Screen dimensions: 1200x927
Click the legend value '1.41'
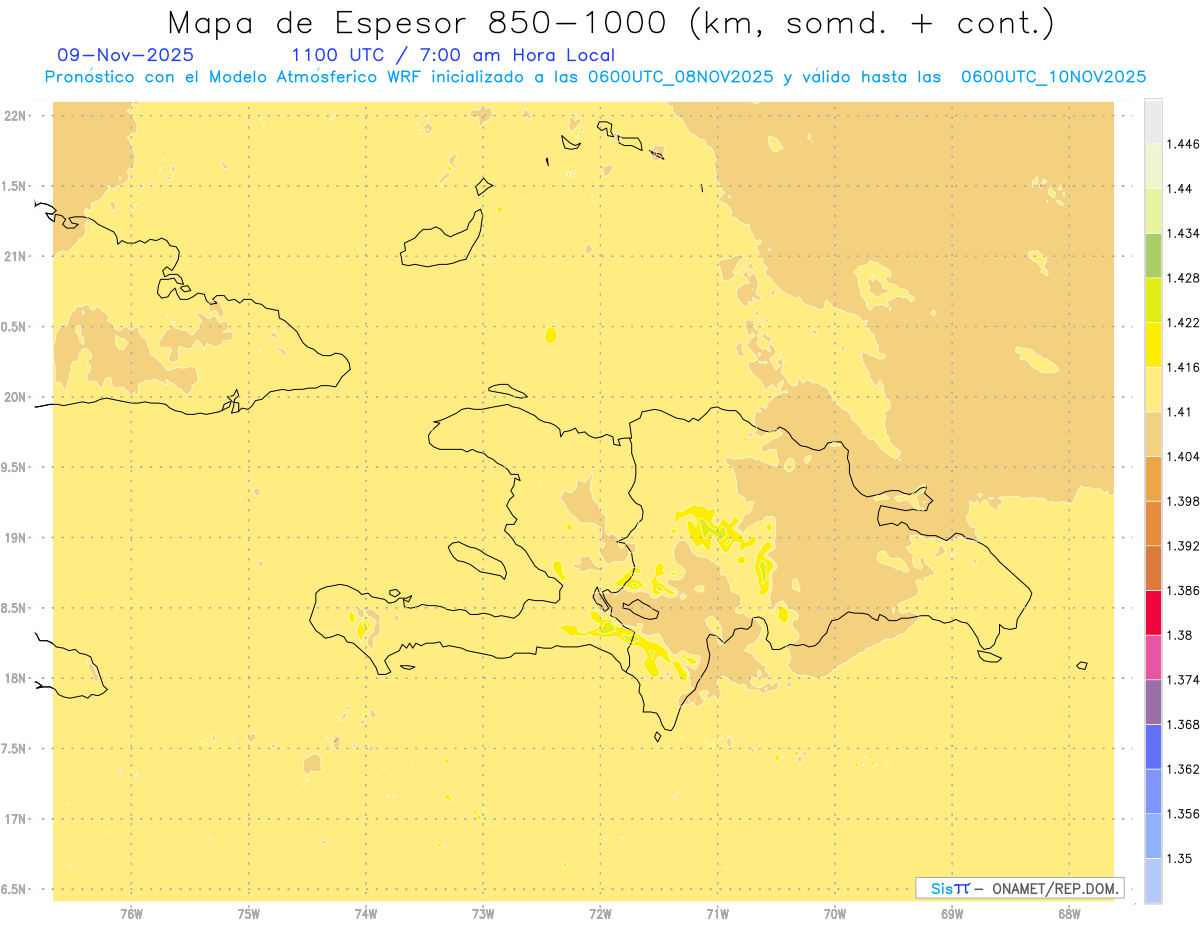coord(1181,412)
